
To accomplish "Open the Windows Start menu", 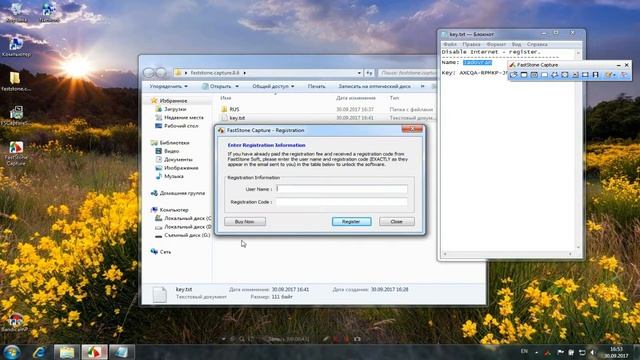I will pyautogui.click(x=11, y=352).
